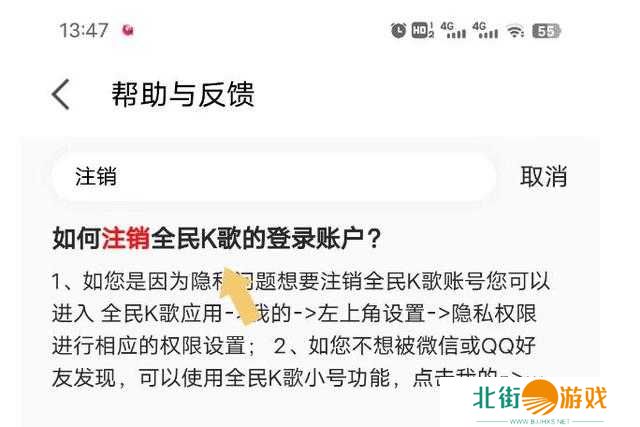Tap the first 4G signal indicator
The height and width of the screenshot is (427, 640).
[453, 31]
